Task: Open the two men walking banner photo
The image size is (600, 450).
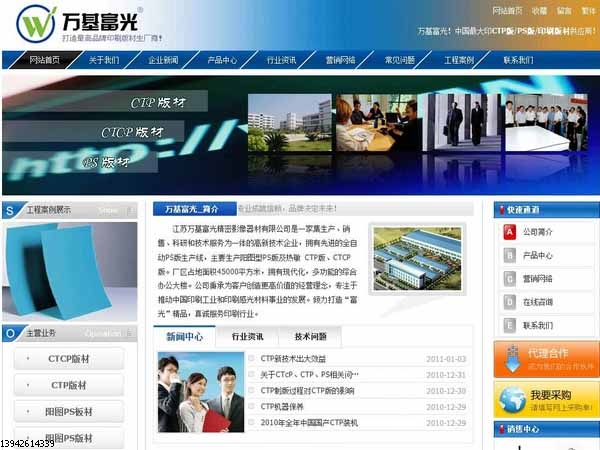Action: point(462,122)
